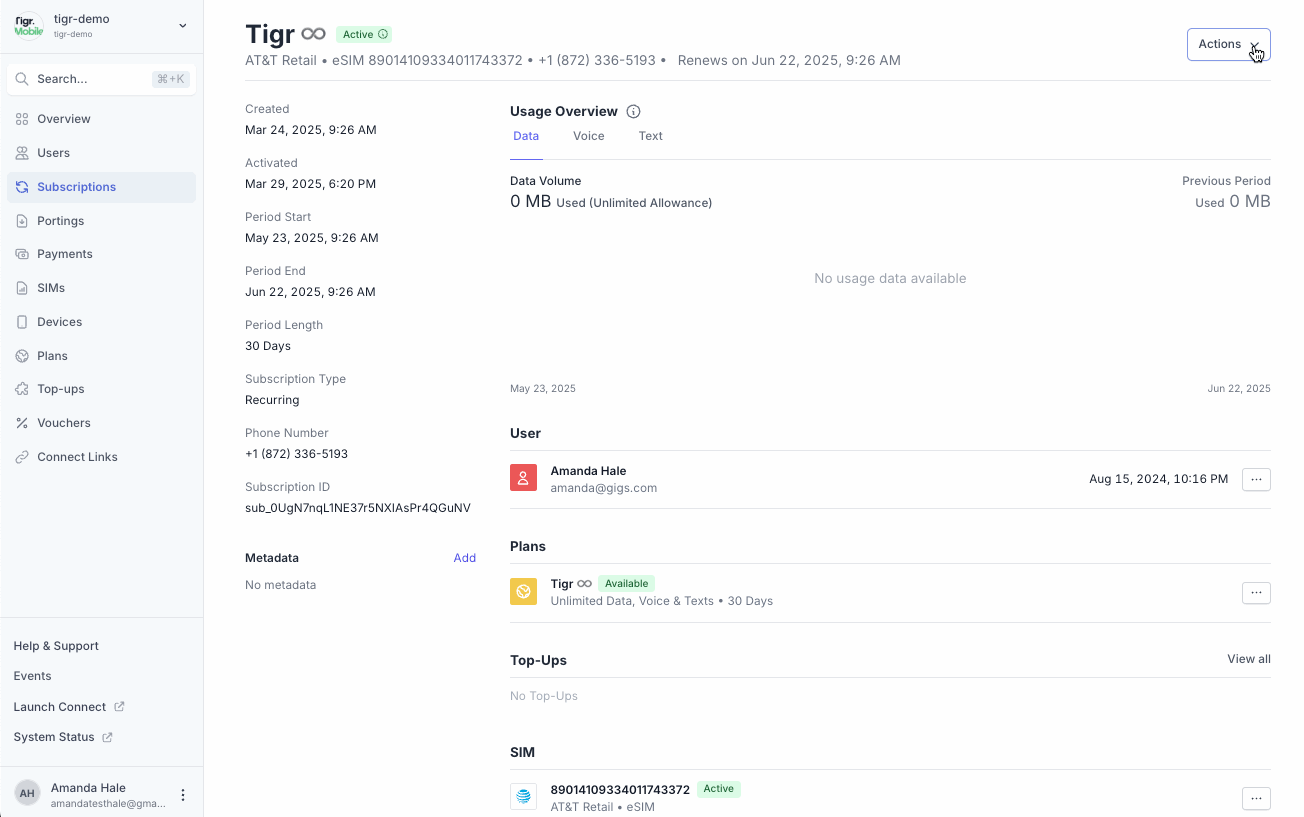Viewport: 1304px width, 817px height.
Task: Open Devices in the sidebar
Action: pyautogui.click(x=101, y=322)
